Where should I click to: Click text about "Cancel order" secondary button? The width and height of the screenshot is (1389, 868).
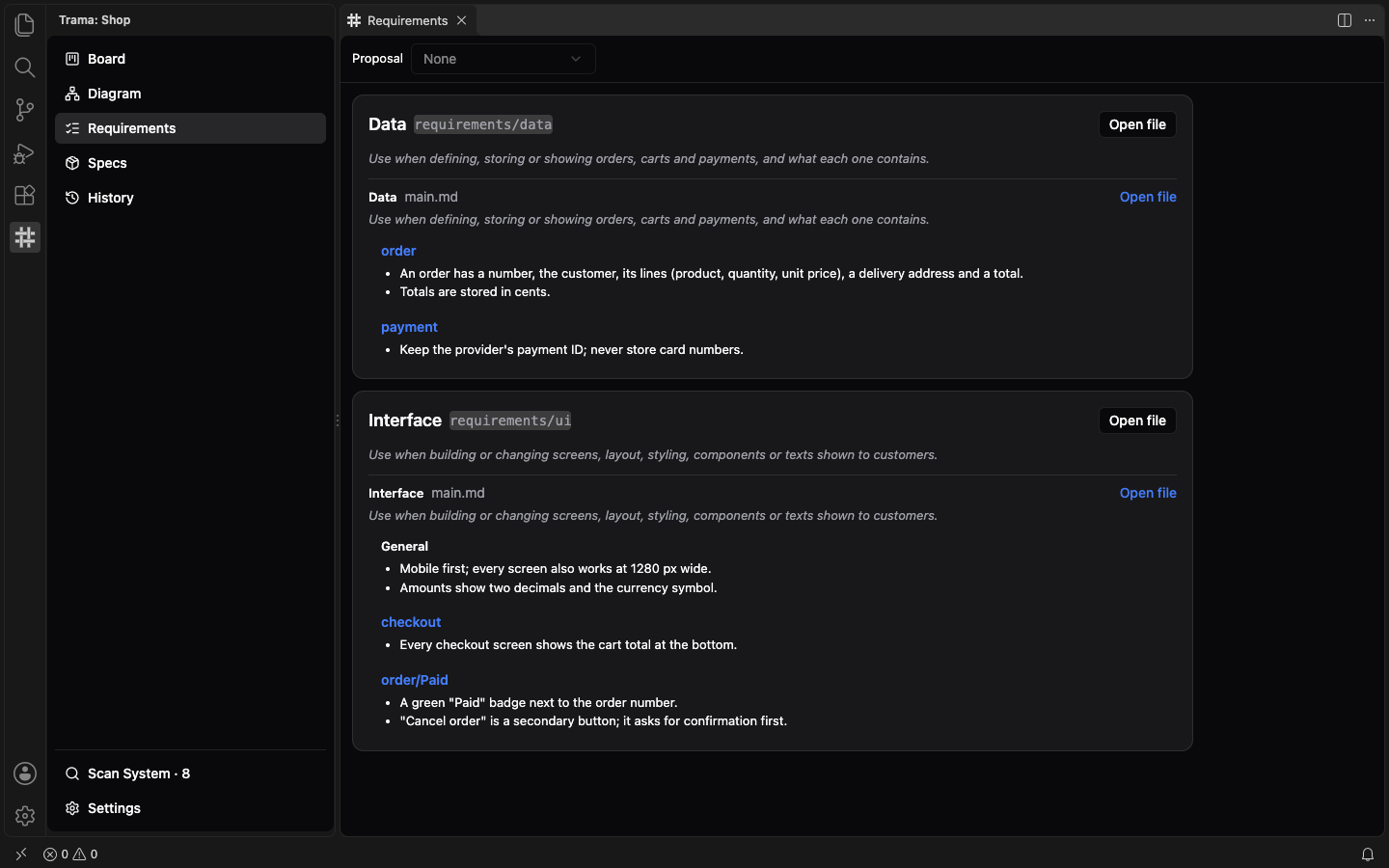tap(593, 721)
